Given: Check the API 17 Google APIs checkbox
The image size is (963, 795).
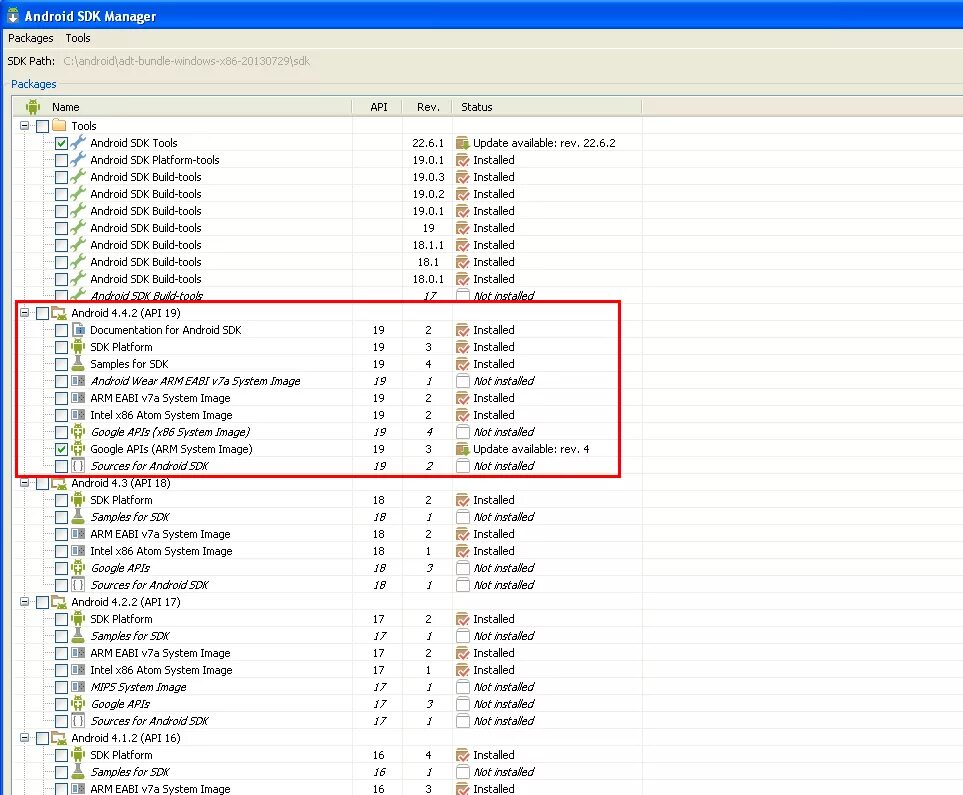Looking at the screenshot, I should tap(61, 704).
